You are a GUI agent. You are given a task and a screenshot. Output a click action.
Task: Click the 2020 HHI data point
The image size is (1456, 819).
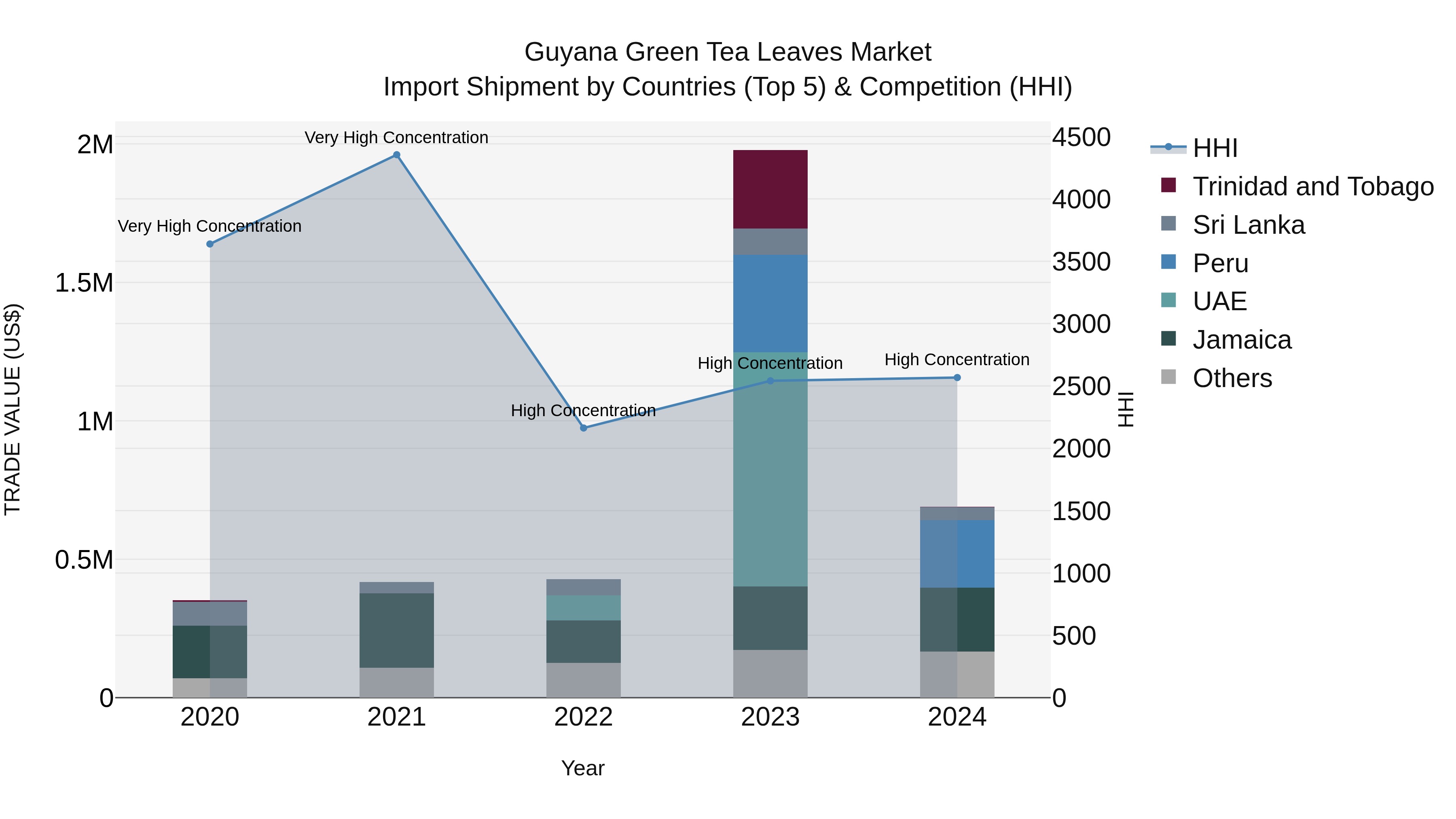point(210,244)
